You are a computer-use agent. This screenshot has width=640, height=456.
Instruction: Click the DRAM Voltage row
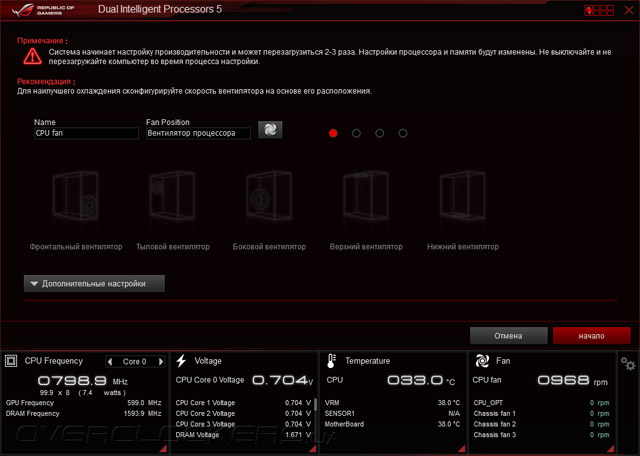point(243,435)
